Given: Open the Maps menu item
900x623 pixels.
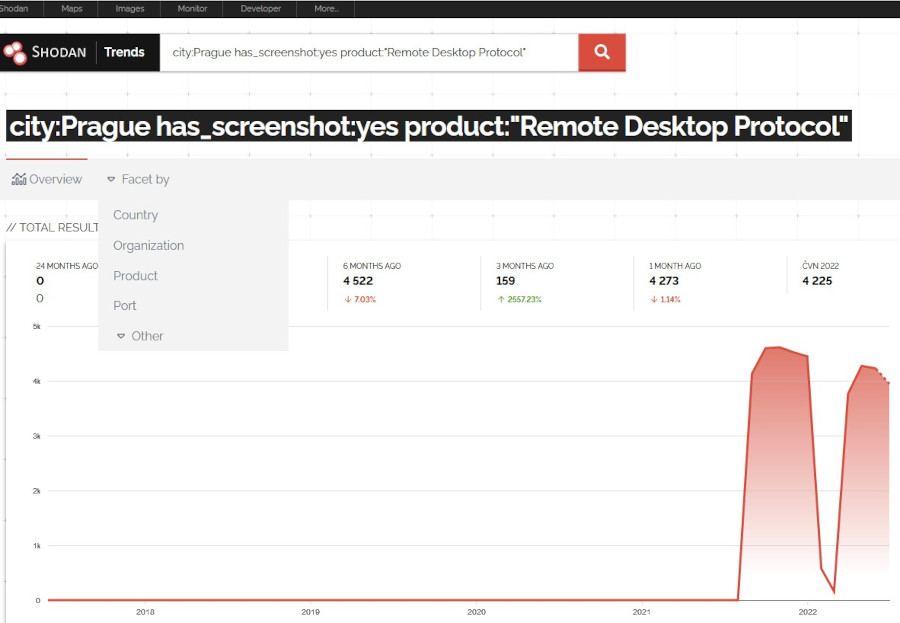Looking at the screenshot, I should pyautogui.click(x=72, y=9).
